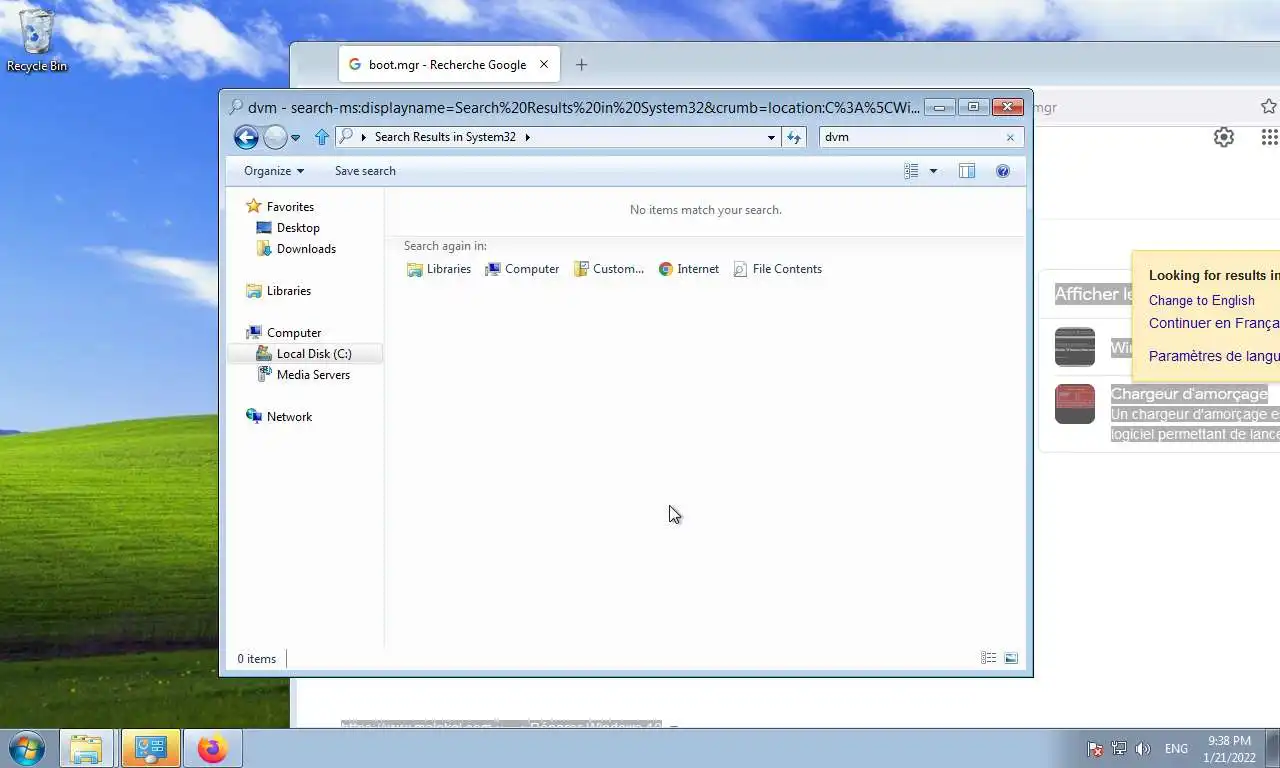The width and height of the screenshot is (1280, 768).
Task: Click the Action Center flag icon
Action: (x=1095, y=749)
